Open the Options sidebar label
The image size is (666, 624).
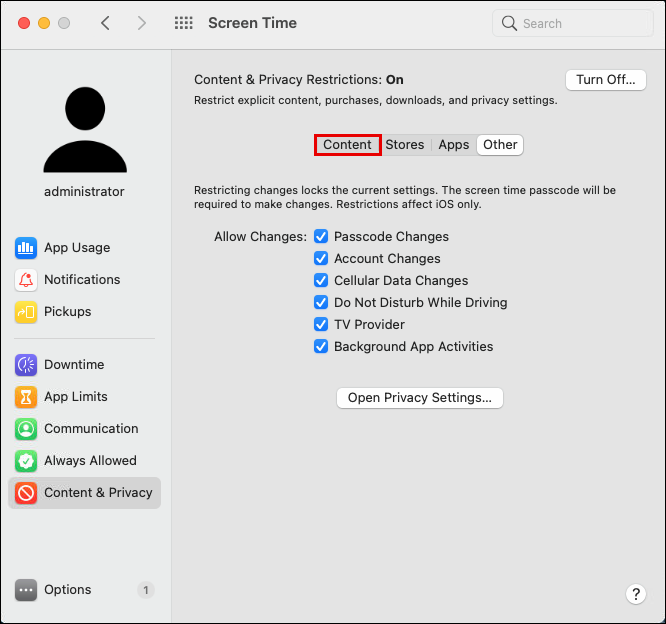click(x=68, y=590)
